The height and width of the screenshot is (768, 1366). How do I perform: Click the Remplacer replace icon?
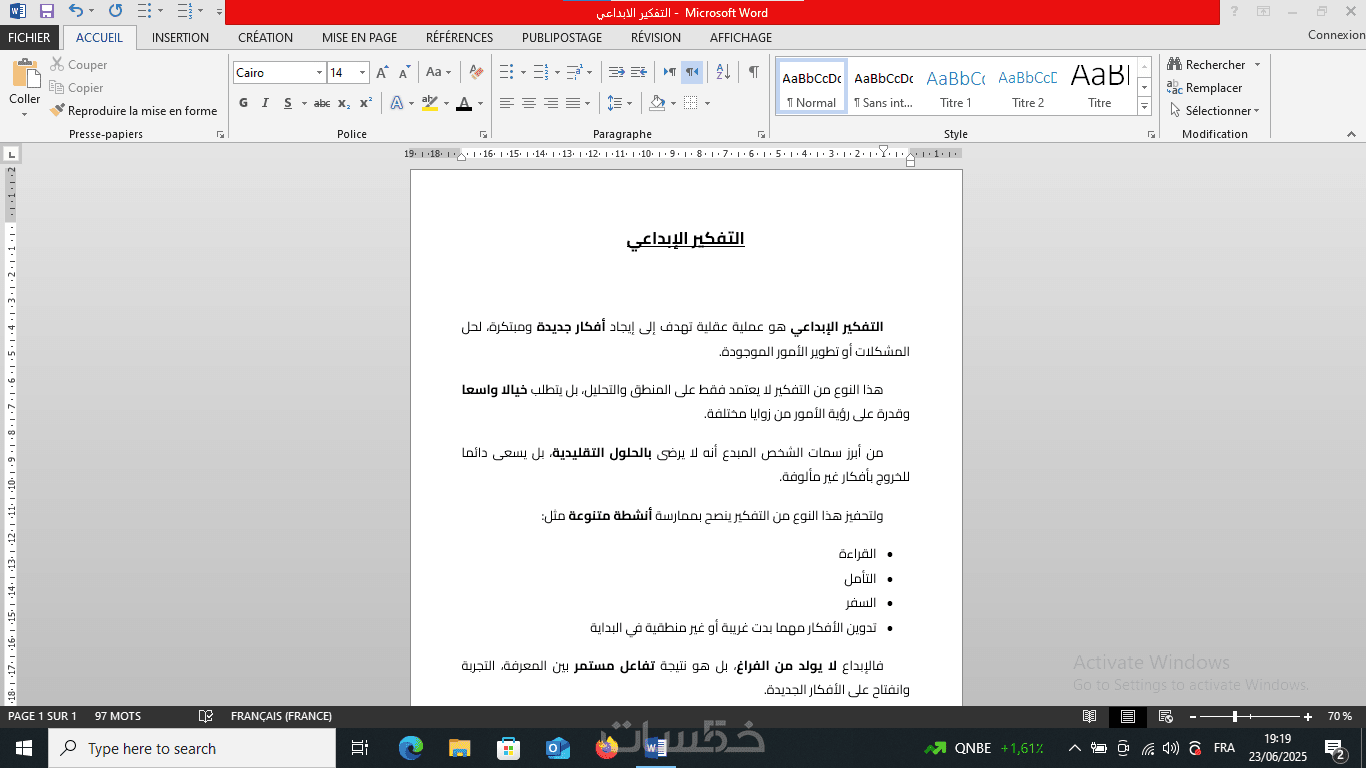pyautogui.click(x=1174, y=88)
